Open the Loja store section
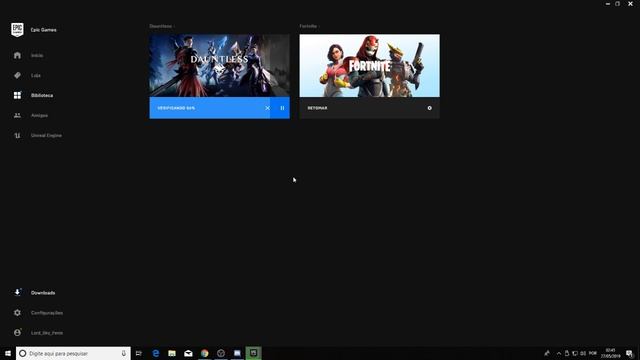Viewport: 640px width, 360px height. [x=36, y=75]
